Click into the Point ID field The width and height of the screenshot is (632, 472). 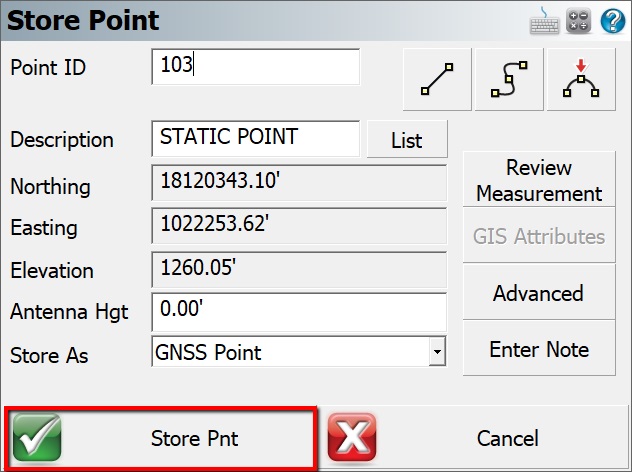click(x=255, y=67)
